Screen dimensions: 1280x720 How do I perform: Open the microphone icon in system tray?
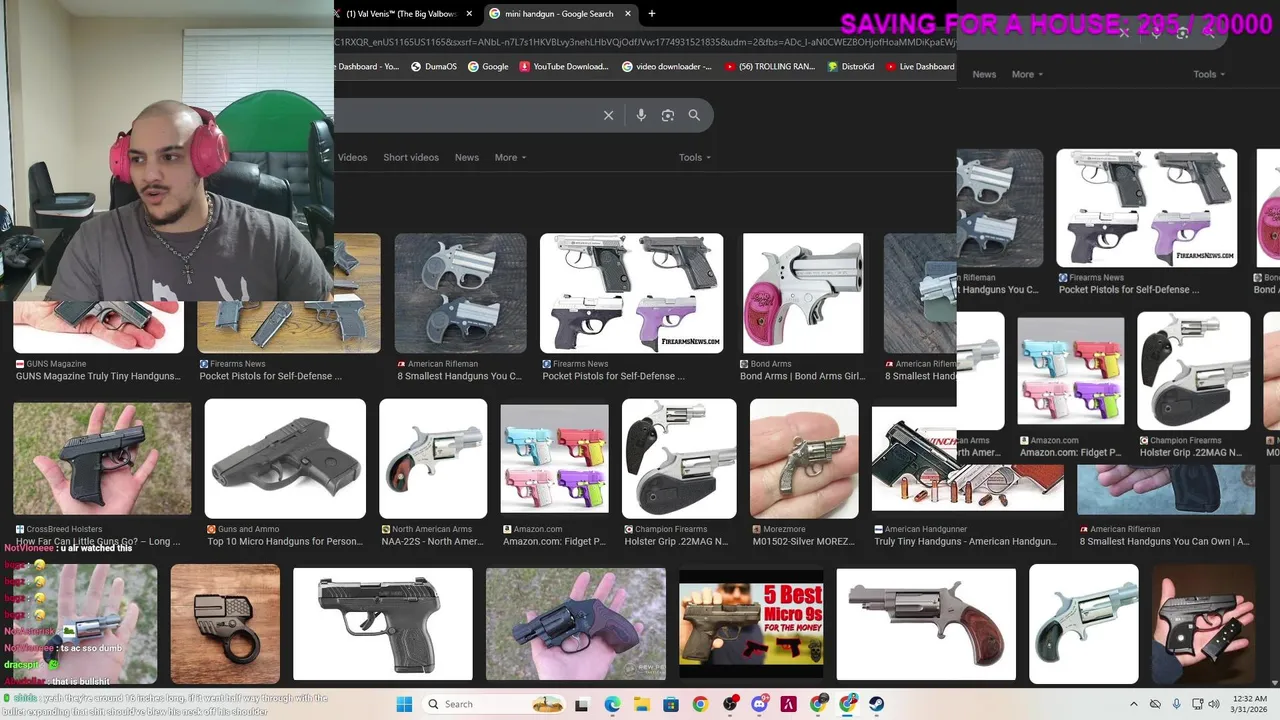pyautogui.click(x=1176, y=704)
